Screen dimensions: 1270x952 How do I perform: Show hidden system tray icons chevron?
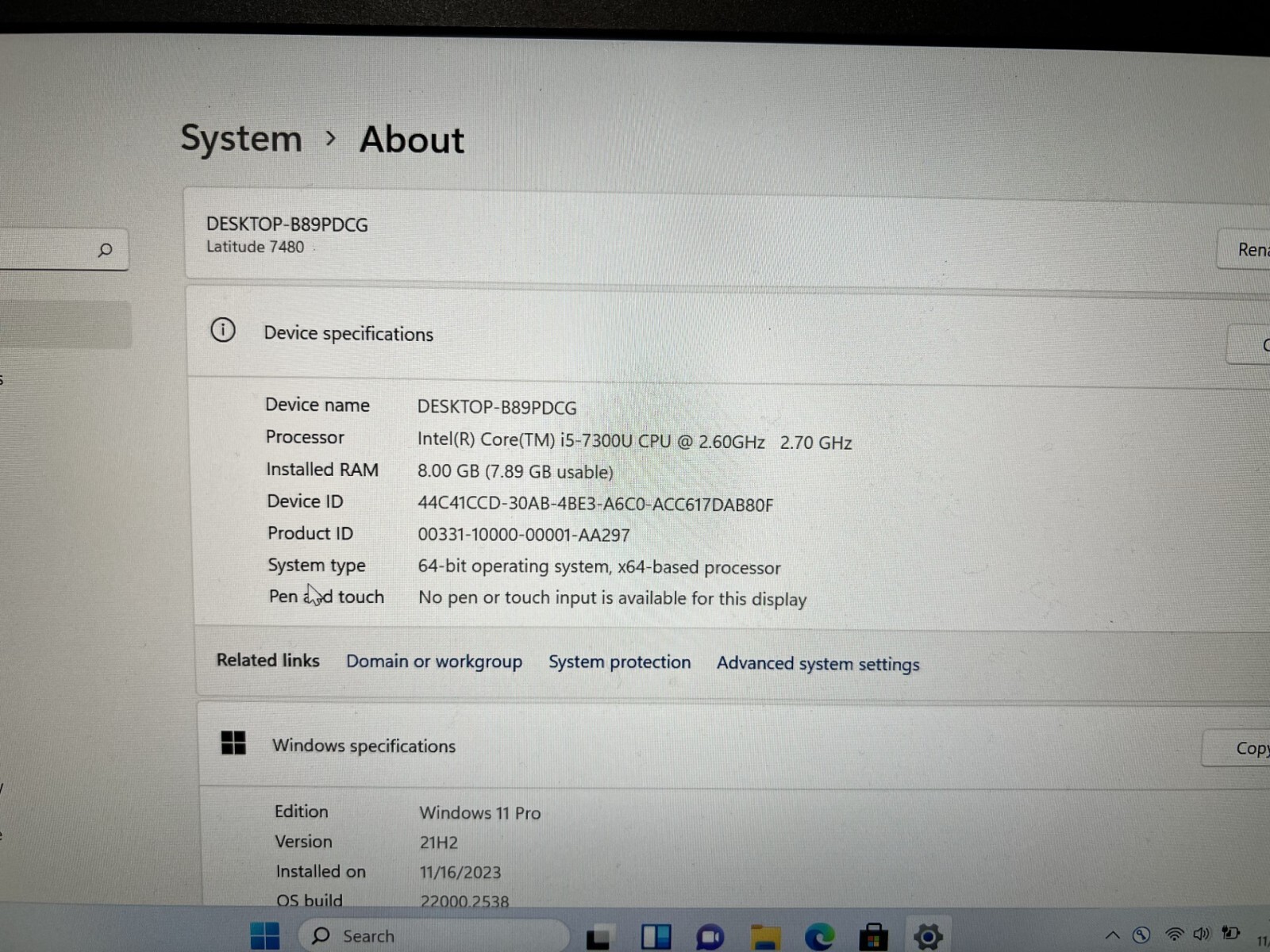coord(1113,935)
